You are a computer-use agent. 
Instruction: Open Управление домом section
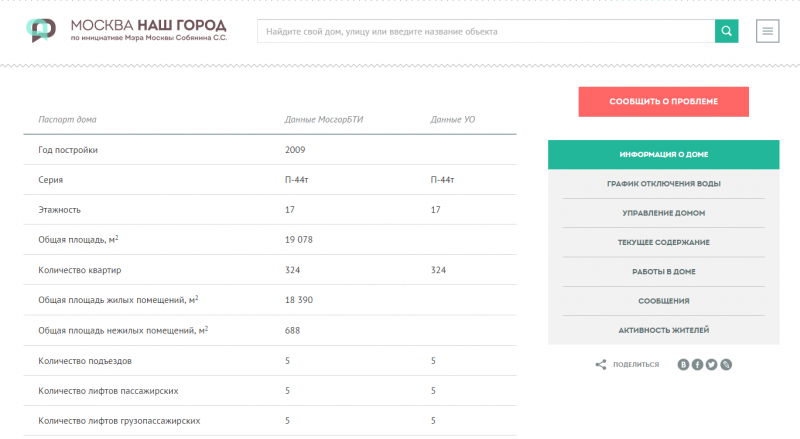664,213
